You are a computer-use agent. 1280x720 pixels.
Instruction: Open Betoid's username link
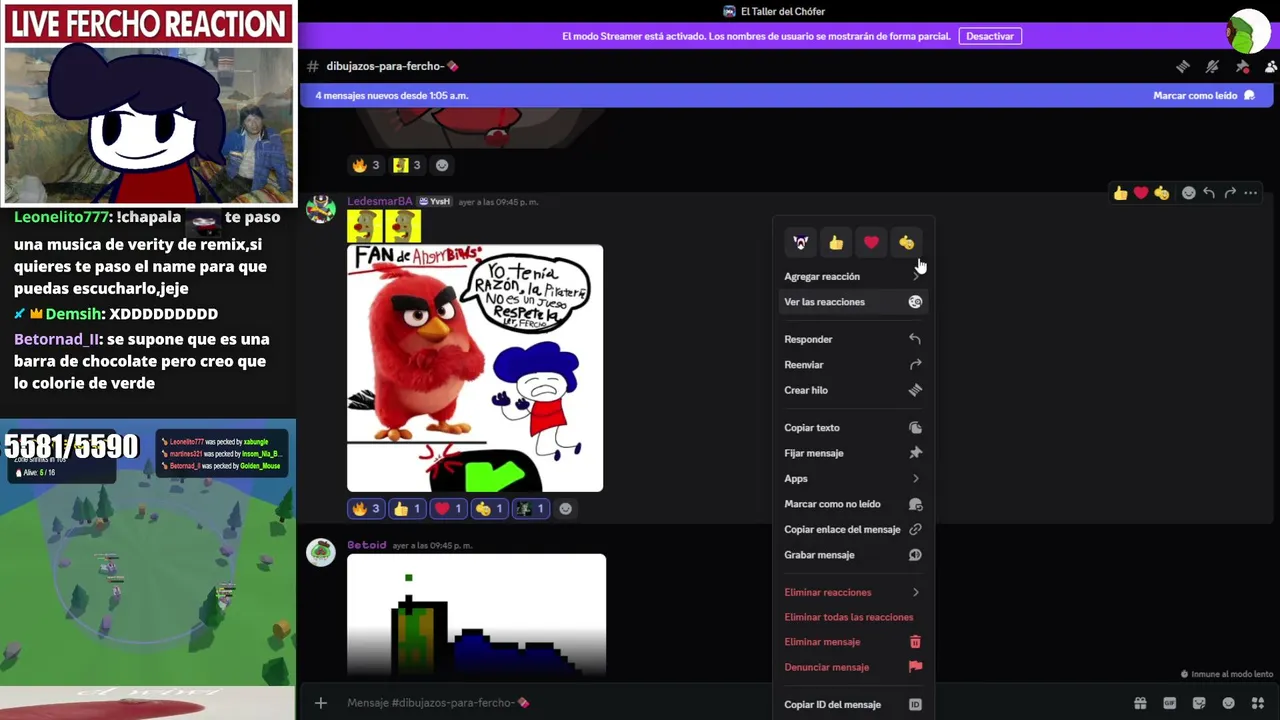tap(366, 545)
